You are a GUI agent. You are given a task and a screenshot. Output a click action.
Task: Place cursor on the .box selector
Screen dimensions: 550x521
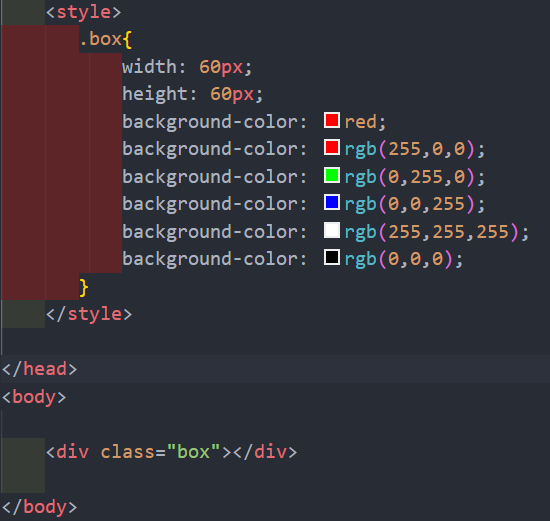click(100, 39)
